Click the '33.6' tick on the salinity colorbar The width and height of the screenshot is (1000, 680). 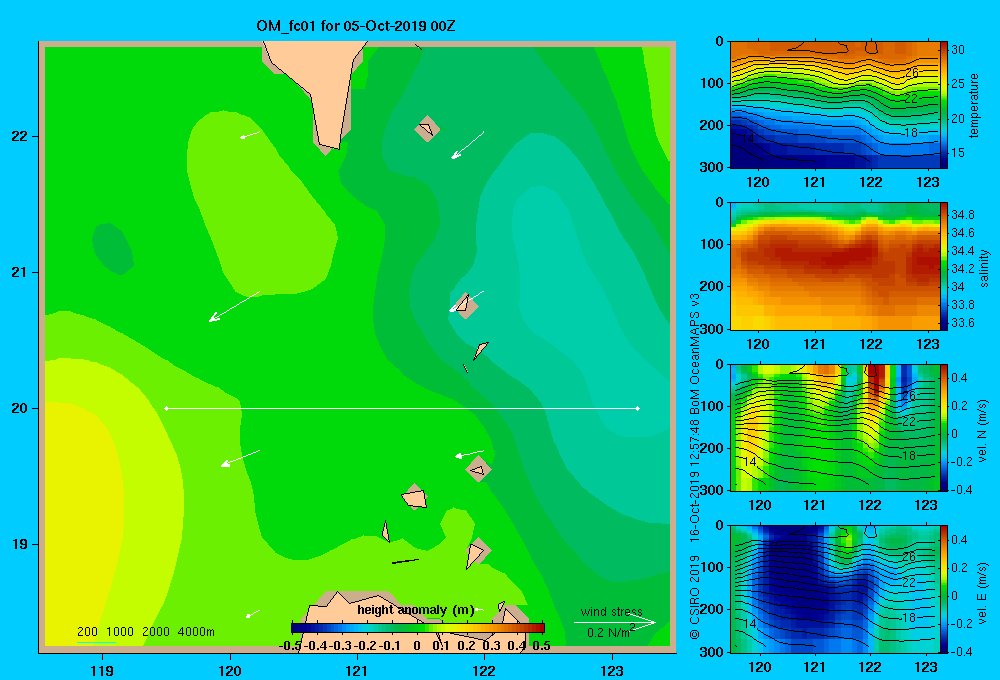[963, 323]
